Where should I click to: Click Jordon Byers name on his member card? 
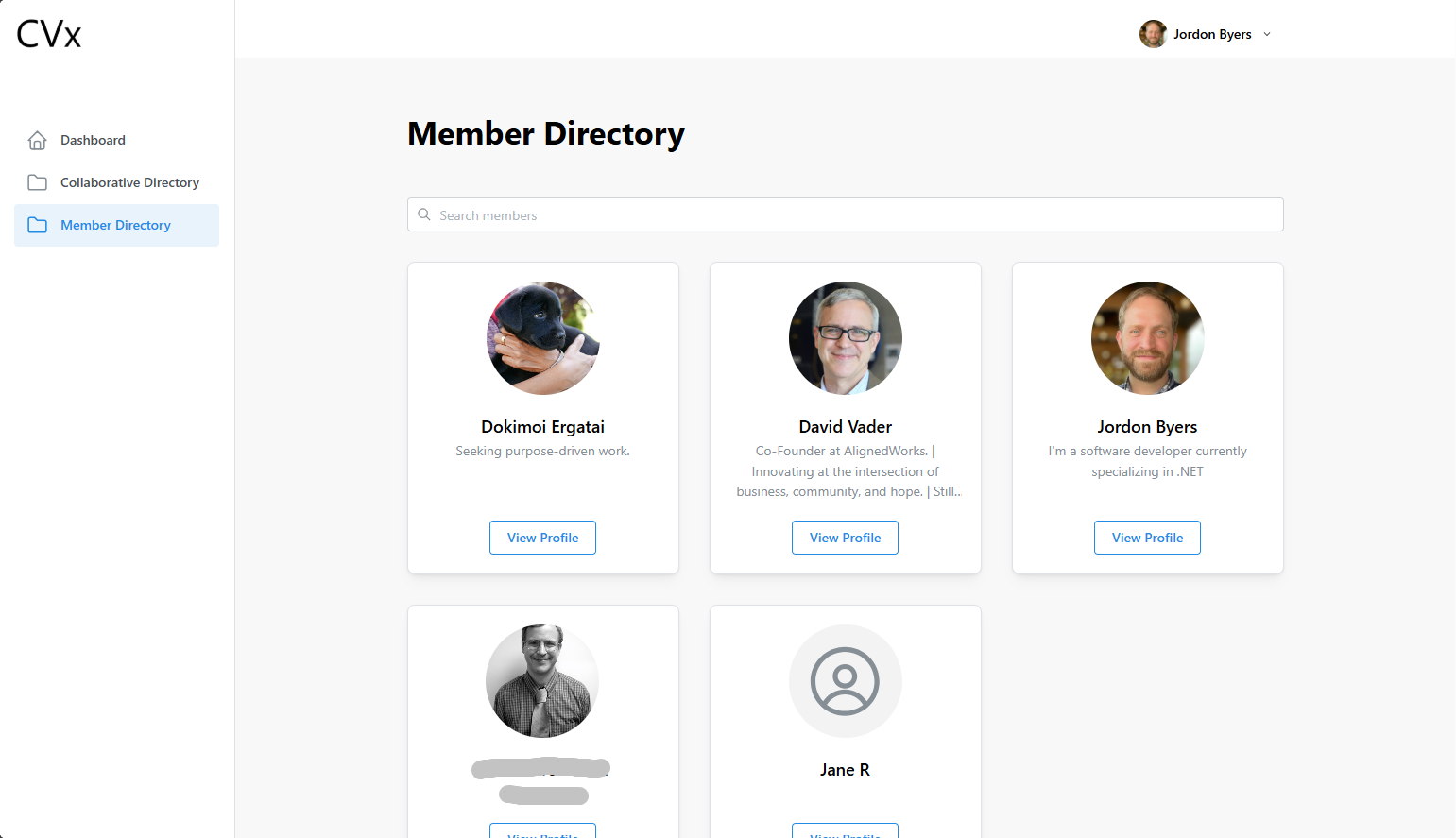[1147, 426]
